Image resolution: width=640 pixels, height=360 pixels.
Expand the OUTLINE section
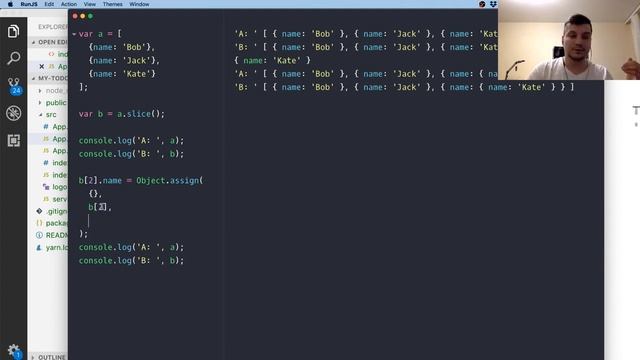click(49, 357)
